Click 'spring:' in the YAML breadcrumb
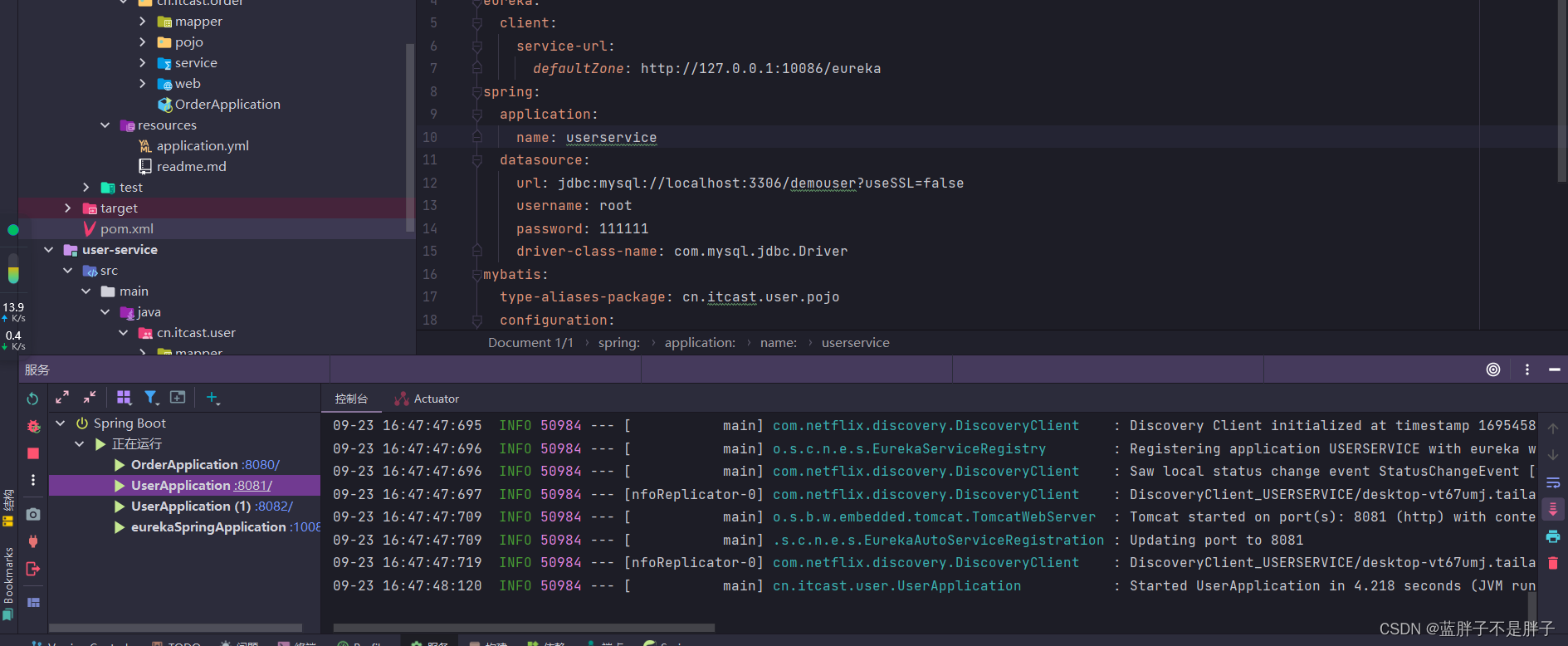The image size is (1568, 646). [619, 343]
